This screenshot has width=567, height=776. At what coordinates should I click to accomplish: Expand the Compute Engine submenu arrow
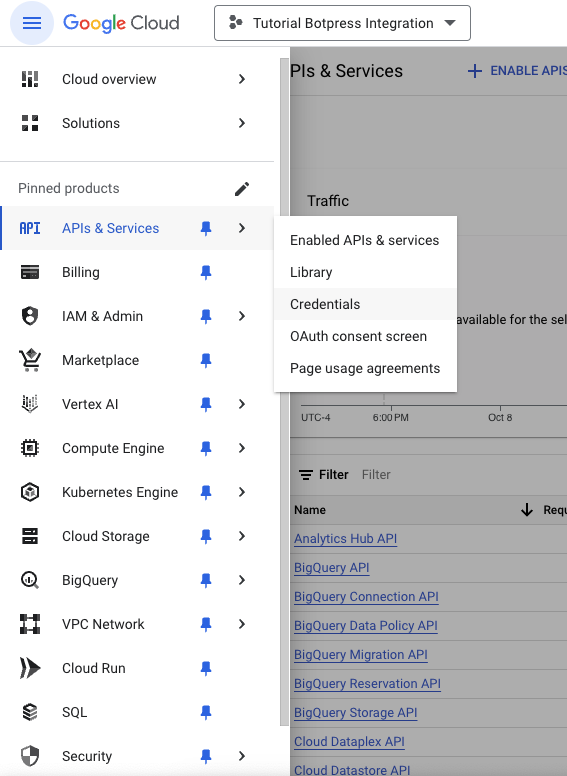pos(242,448)
